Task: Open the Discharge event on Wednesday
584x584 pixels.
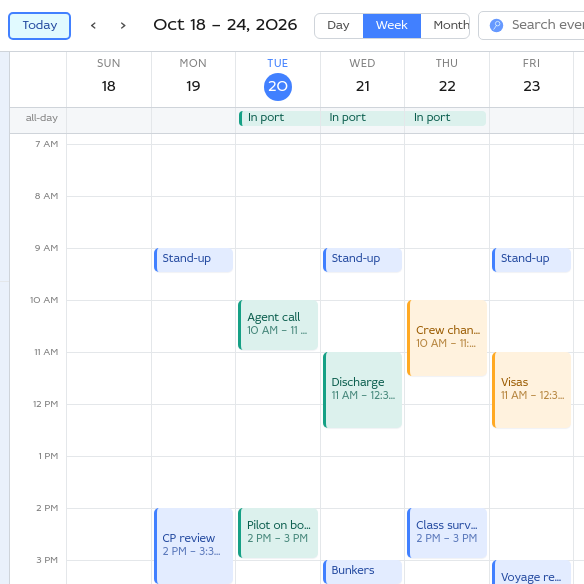Action: click(363, 390)
